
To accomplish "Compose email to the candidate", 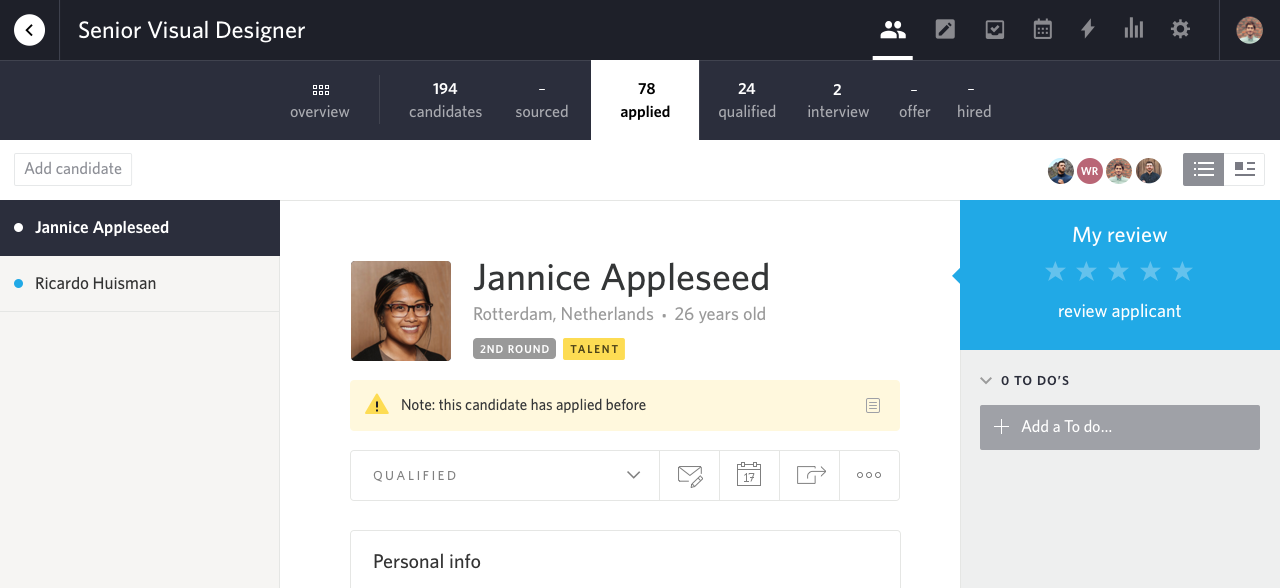I will pyautogui.click(x=690, y=475).
